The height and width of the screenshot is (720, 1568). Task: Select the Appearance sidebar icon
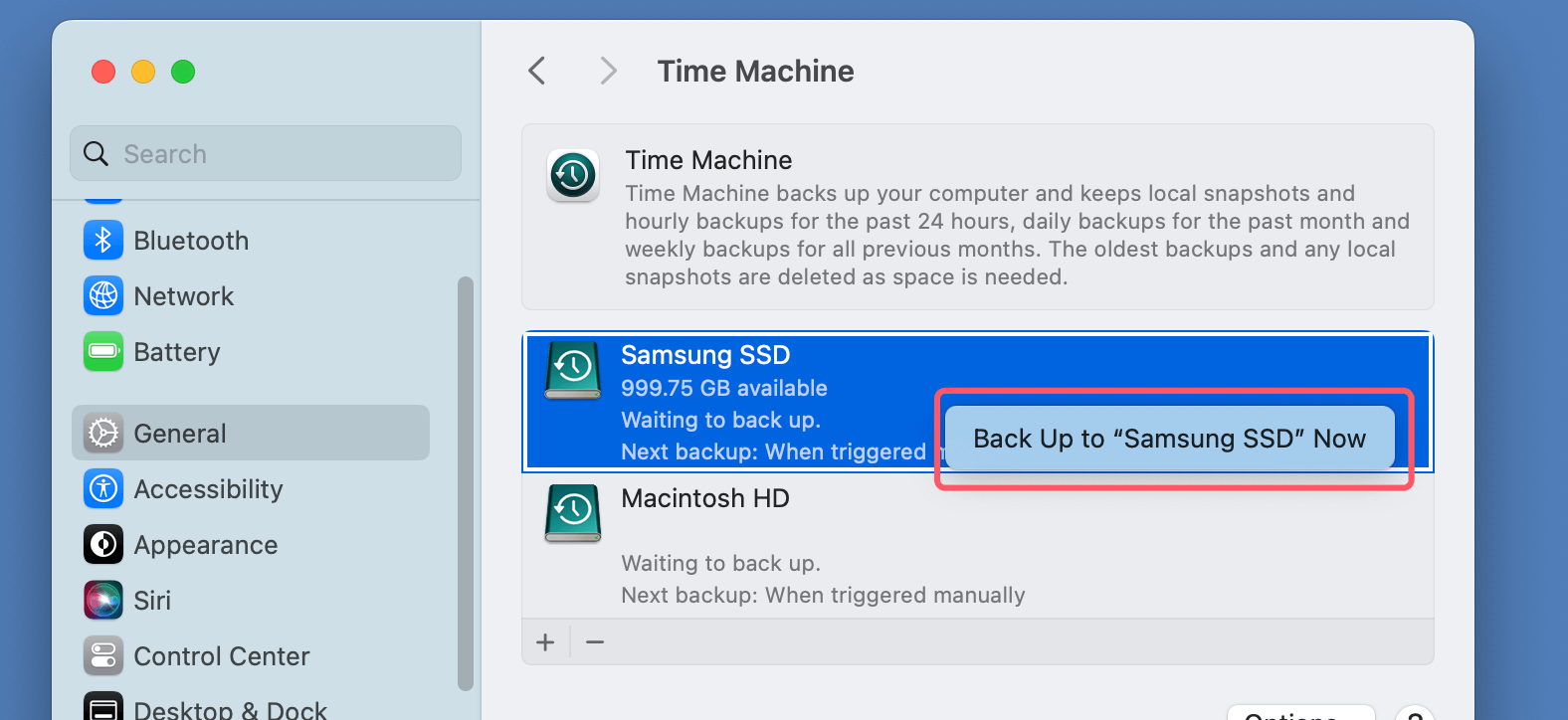pos(103,544)
